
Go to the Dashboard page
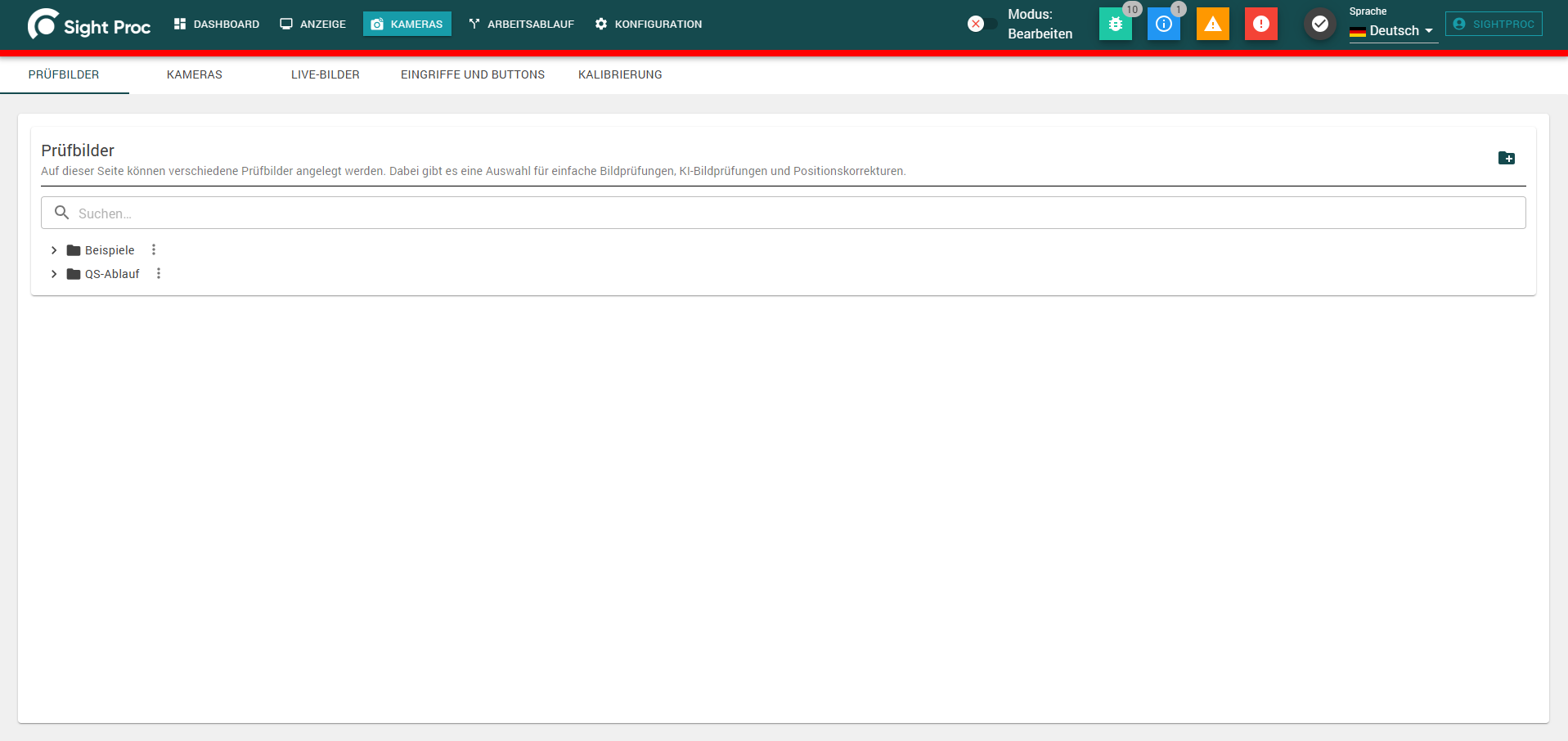click(x=217, y=24)
